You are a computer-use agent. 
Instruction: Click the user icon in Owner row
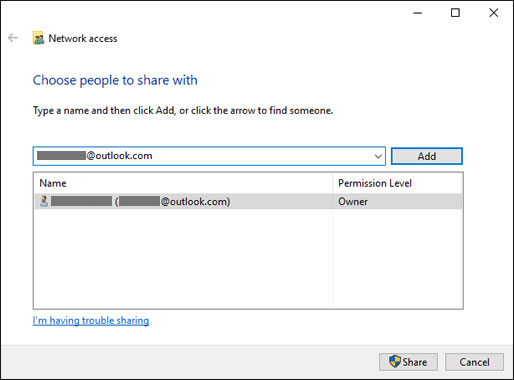(x=44, y=201)
